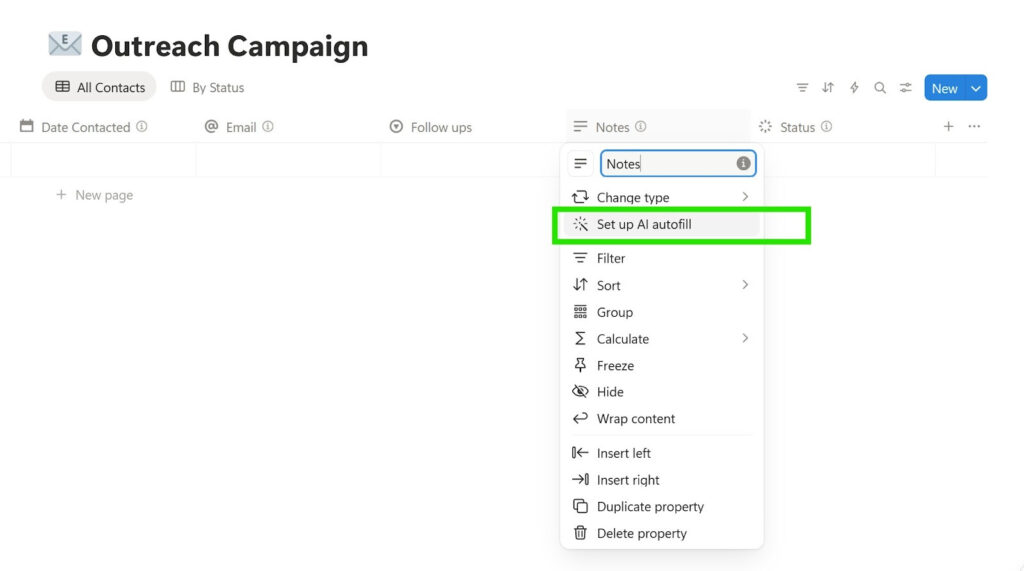Open the view settings sliders icon
This screenshot has width=1024, height=571.
pos(906,88)
